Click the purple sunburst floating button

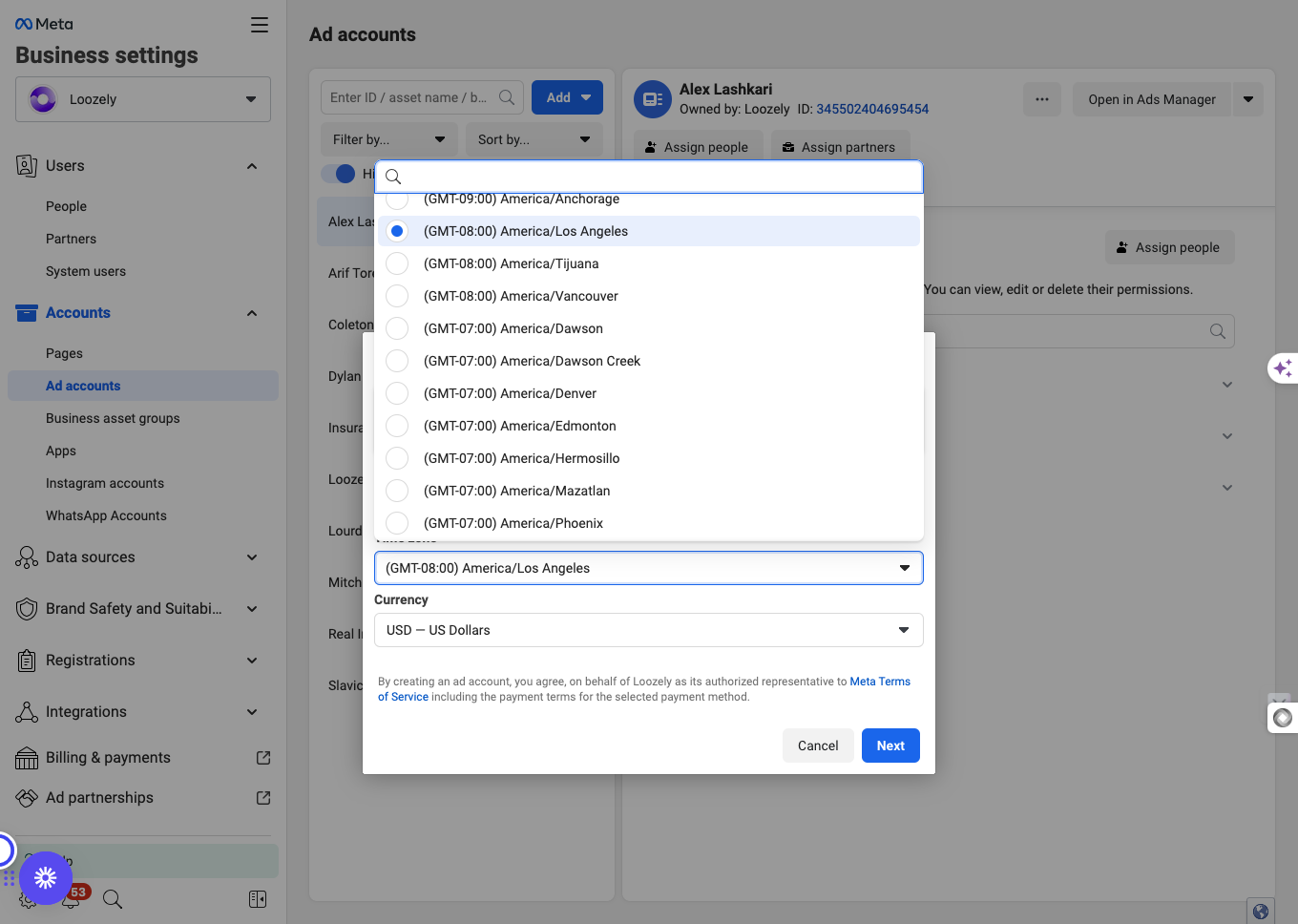point(46,878)
